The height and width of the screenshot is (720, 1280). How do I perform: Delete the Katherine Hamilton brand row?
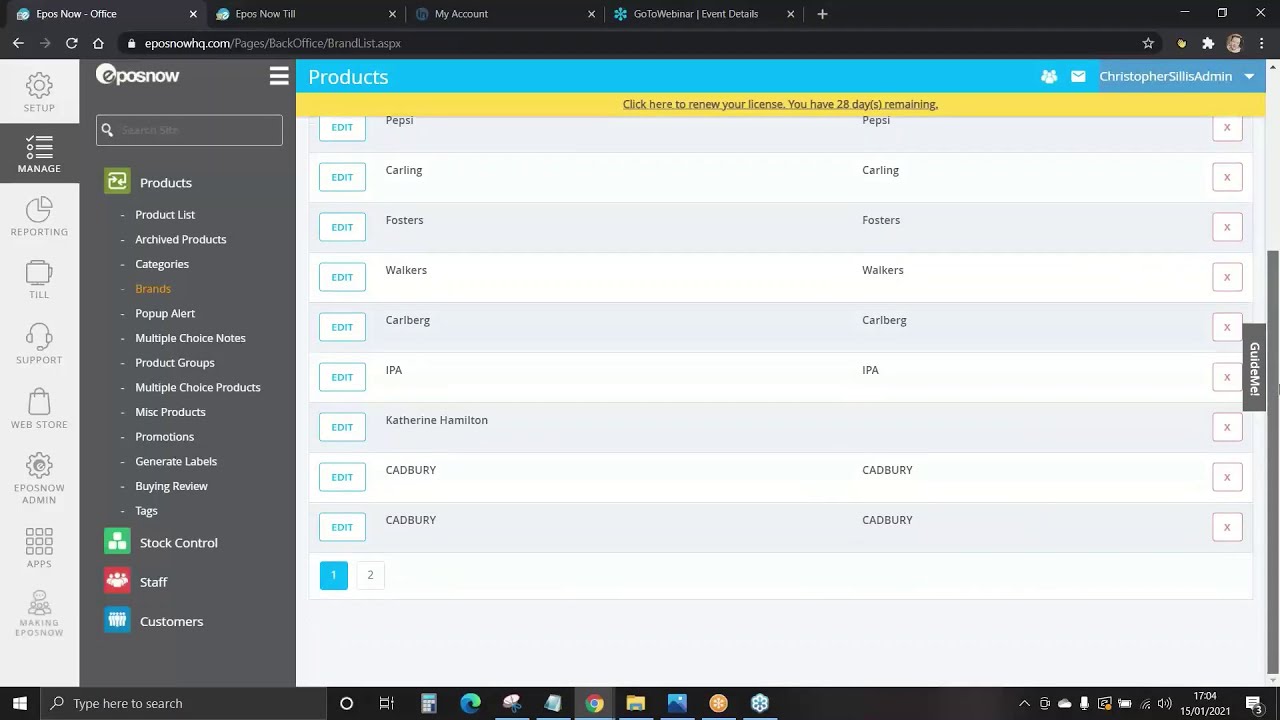1227,427
